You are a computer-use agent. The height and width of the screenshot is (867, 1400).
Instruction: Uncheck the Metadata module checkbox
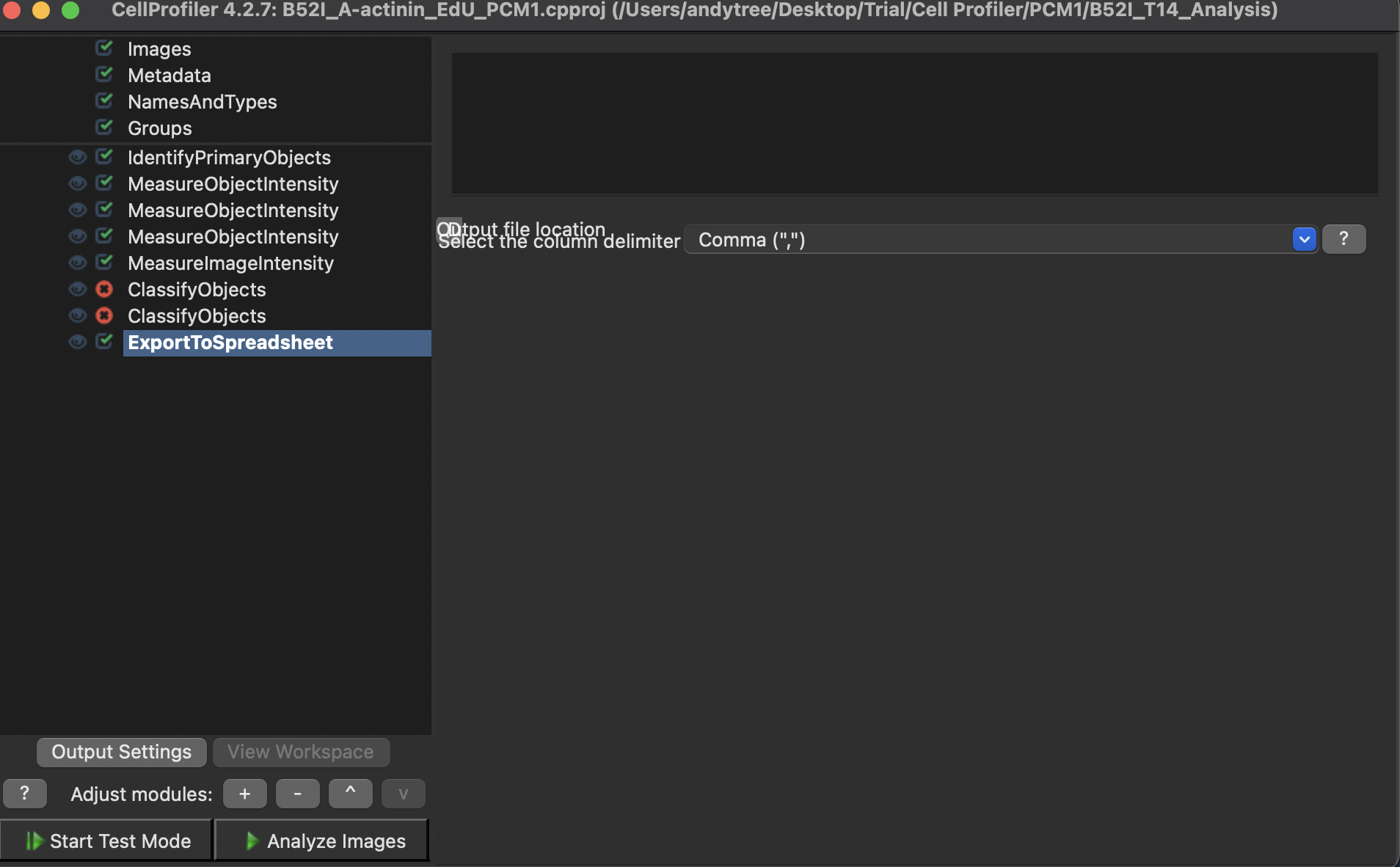click(x=103, y=74)
